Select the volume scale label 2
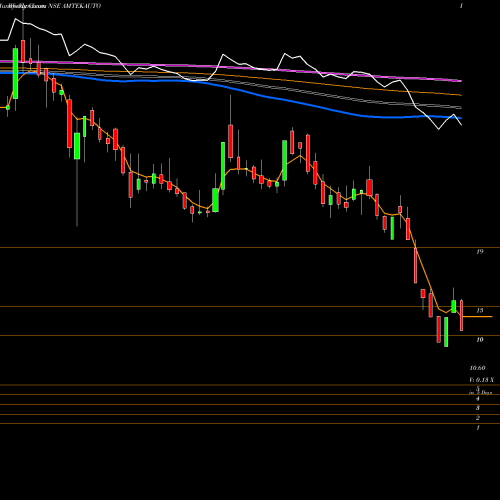The height and width of the screenshot is (500, 500). (x=478, y=418)
